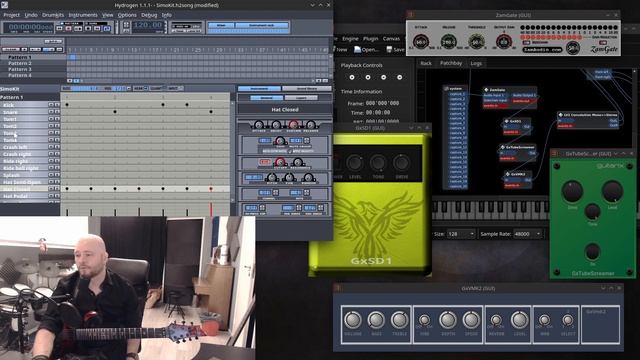Screen dimensions: 640x360
Task: Switch to the Sound library tab
Action: click(x=307, y=88)
